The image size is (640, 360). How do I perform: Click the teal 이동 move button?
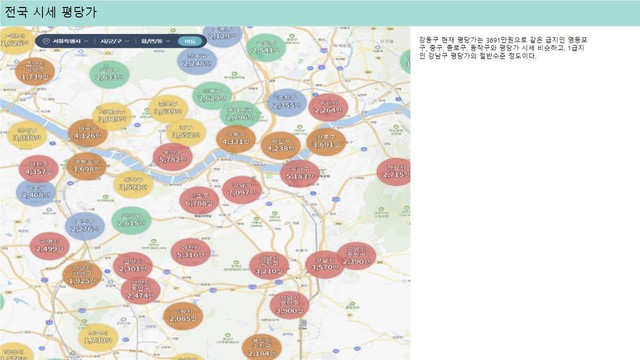coord(190,41)
